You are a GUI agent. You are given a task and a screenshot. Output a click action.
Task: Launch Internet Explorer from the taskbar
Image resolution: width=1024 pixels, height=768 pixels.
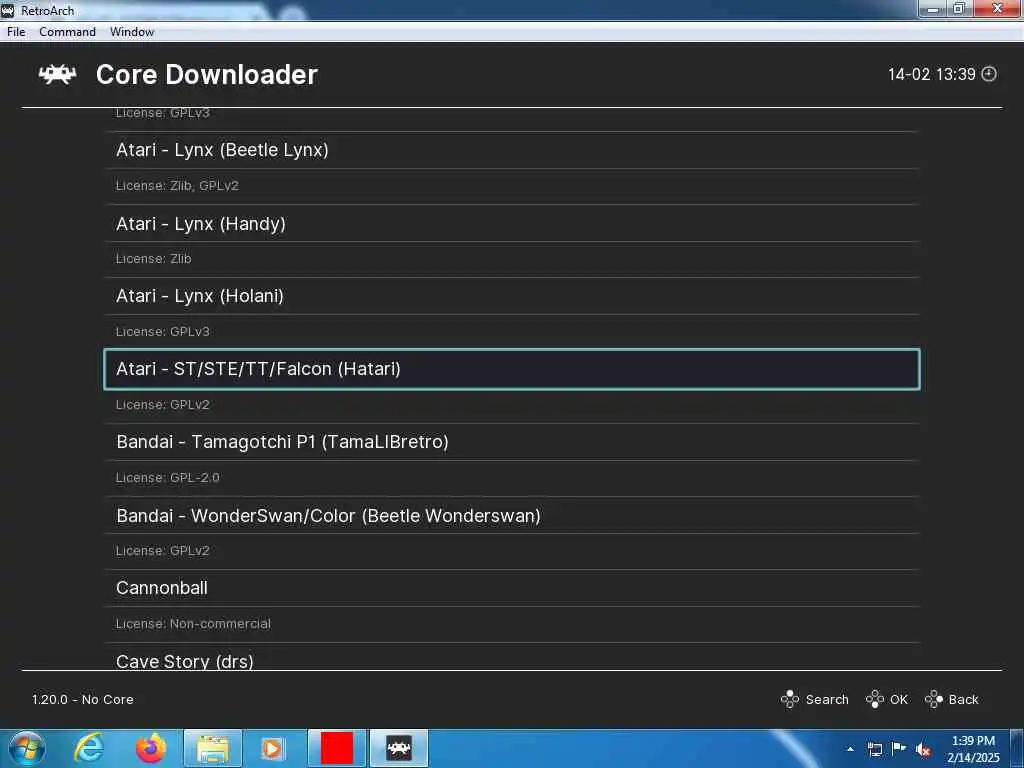click(89, 748)
